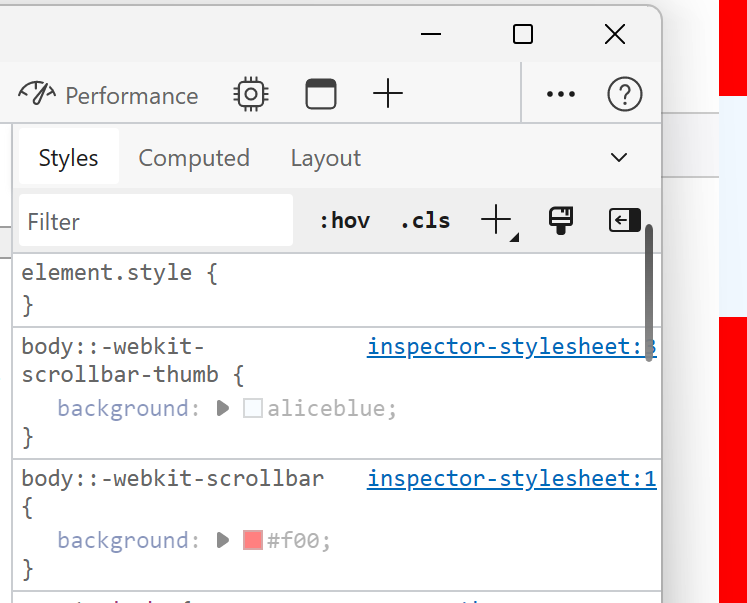Click background property name in scrollbar-thumb rule

coord(123,409)
